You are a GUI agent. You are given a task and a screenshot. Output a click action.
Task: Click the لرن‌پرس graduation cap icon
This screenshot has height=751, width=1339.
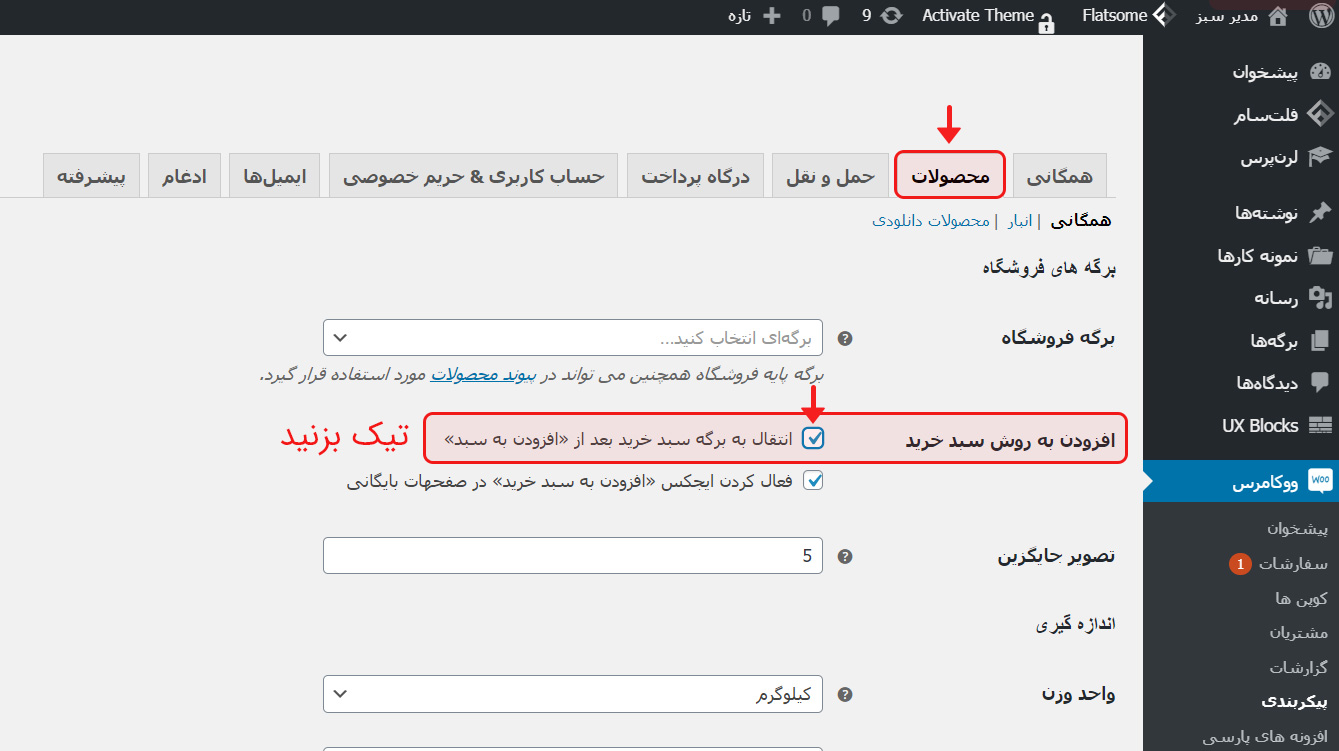tap(1320, 156)
